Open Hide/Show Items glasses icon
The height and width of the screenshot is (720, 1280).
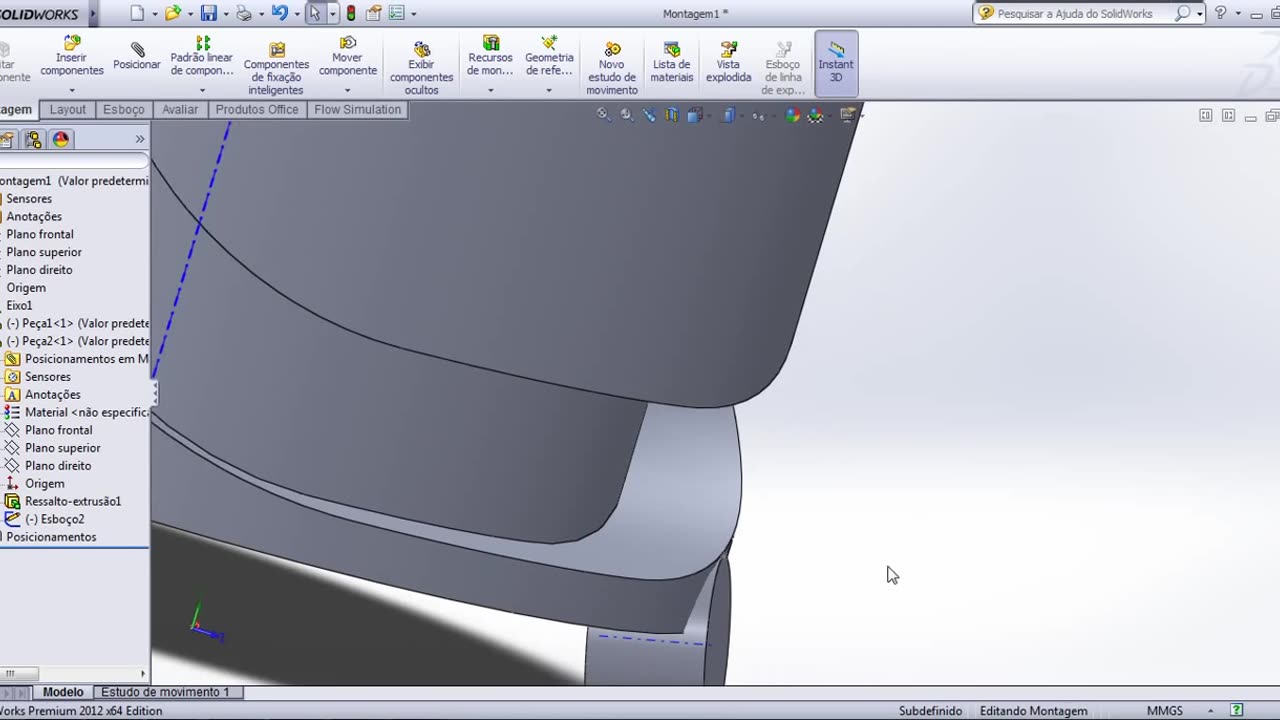point(758,116)
